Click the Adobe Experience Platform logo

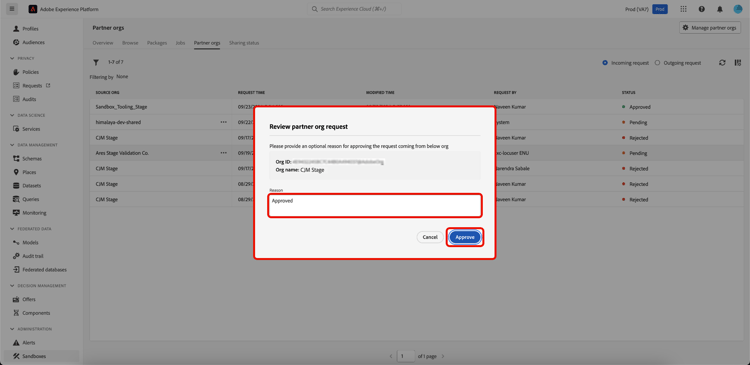pos(33,9)
